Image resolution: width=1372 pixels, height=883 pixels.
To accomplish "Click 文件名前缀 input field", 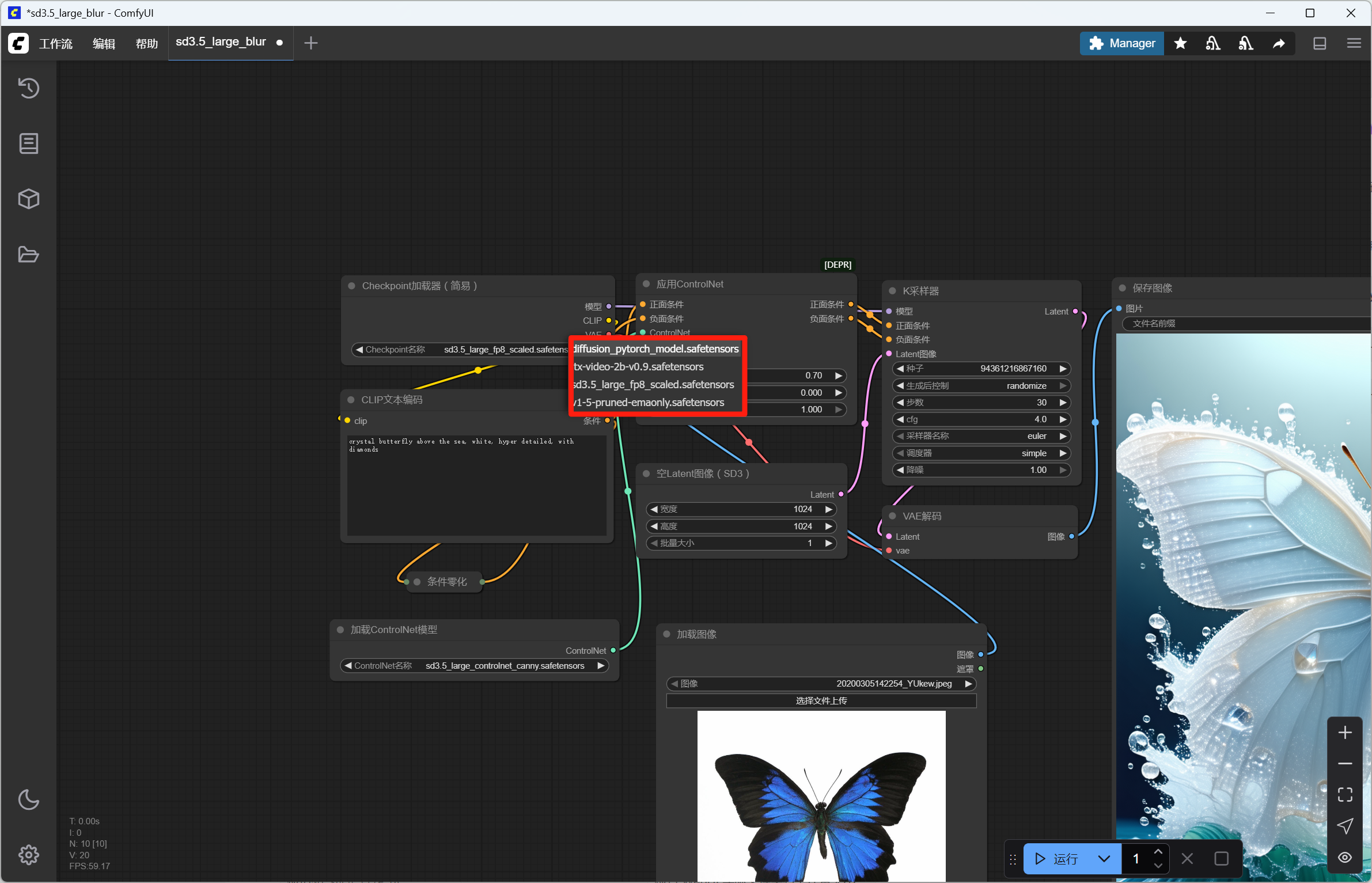I will 1247,324.
